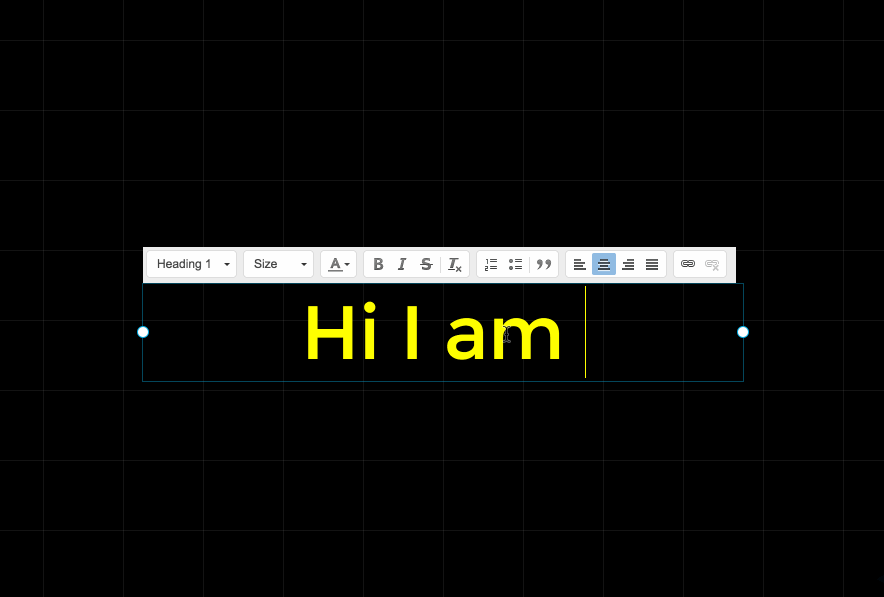Open the text color picker

(x=338, y=264)
